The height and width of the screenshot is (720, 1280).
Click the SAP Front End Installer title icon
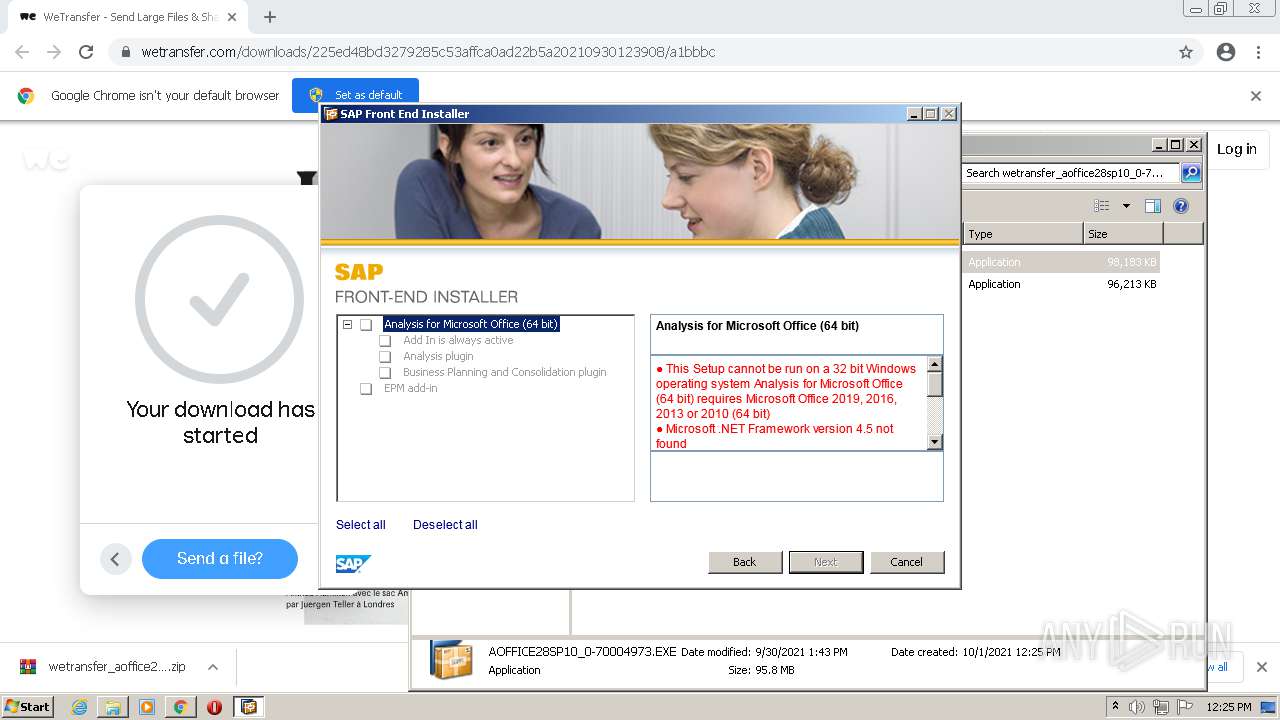pos(331,114)
